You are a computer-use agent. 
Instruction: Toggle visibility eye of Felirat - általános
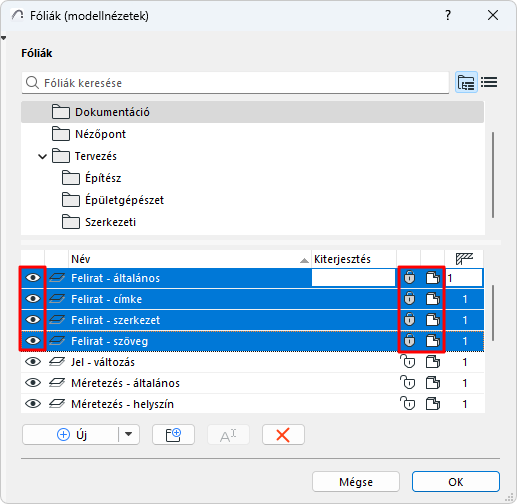coord(33,278)
